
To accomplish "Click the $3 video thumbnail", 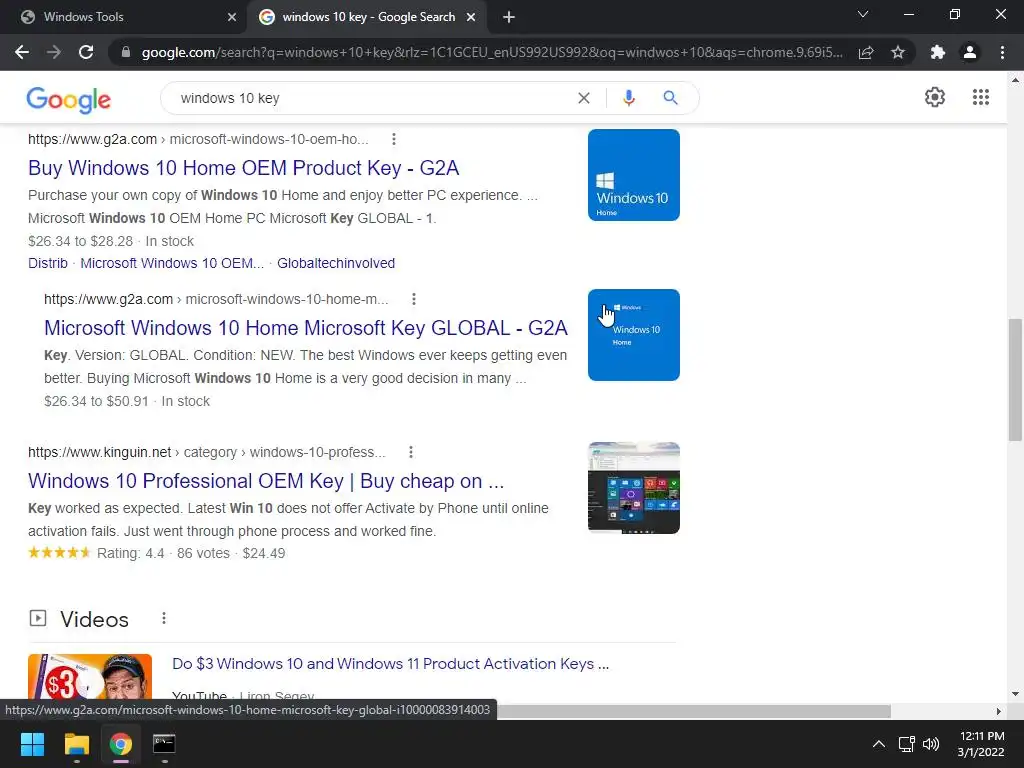I will pyautogui.click(x=90, y=677).
